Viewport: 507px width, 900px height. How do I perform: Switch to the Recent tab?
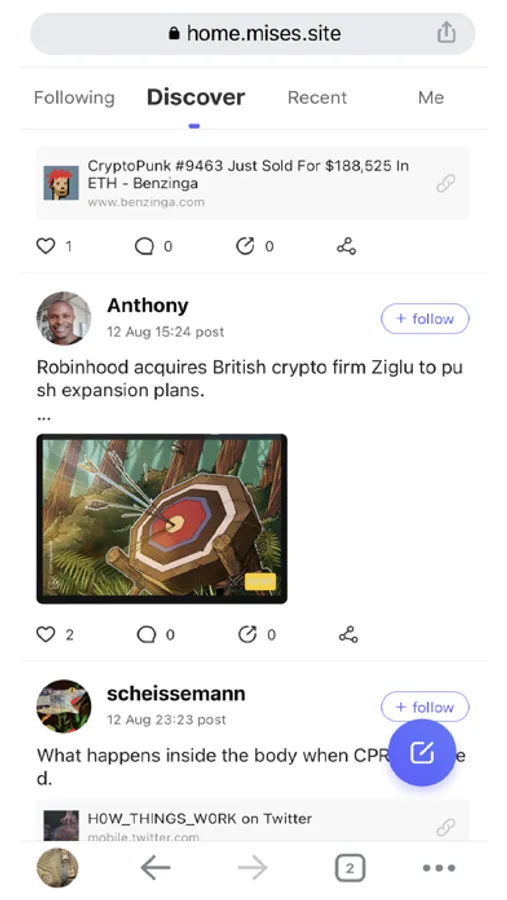point(317,98)
